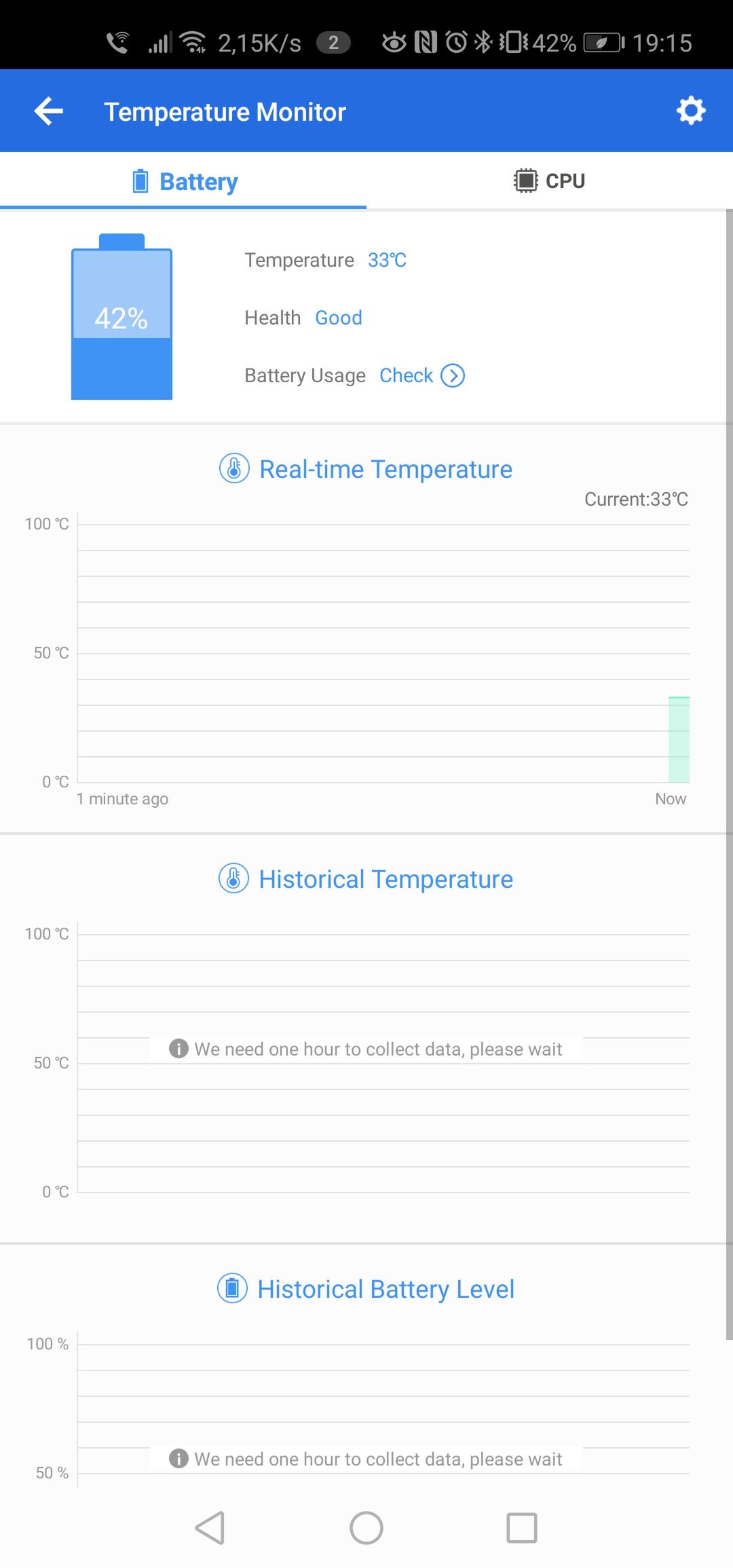
Task: Tap the Historical Temperature info message
Action: tap(366, 1049)
